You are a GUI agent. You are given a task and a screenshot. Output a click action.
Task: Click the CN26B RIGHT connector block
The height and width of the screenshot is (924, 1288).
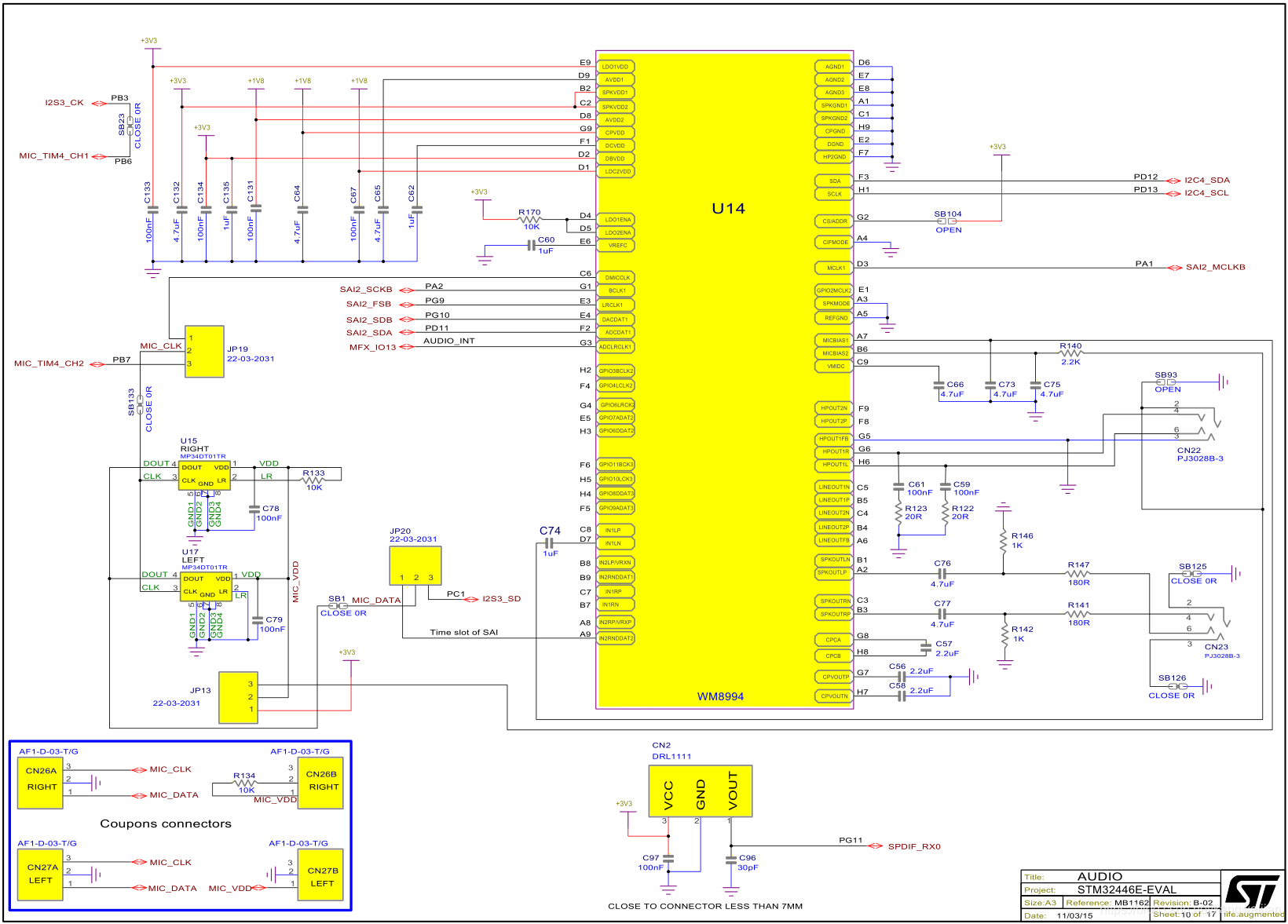[x=320, y=783]
